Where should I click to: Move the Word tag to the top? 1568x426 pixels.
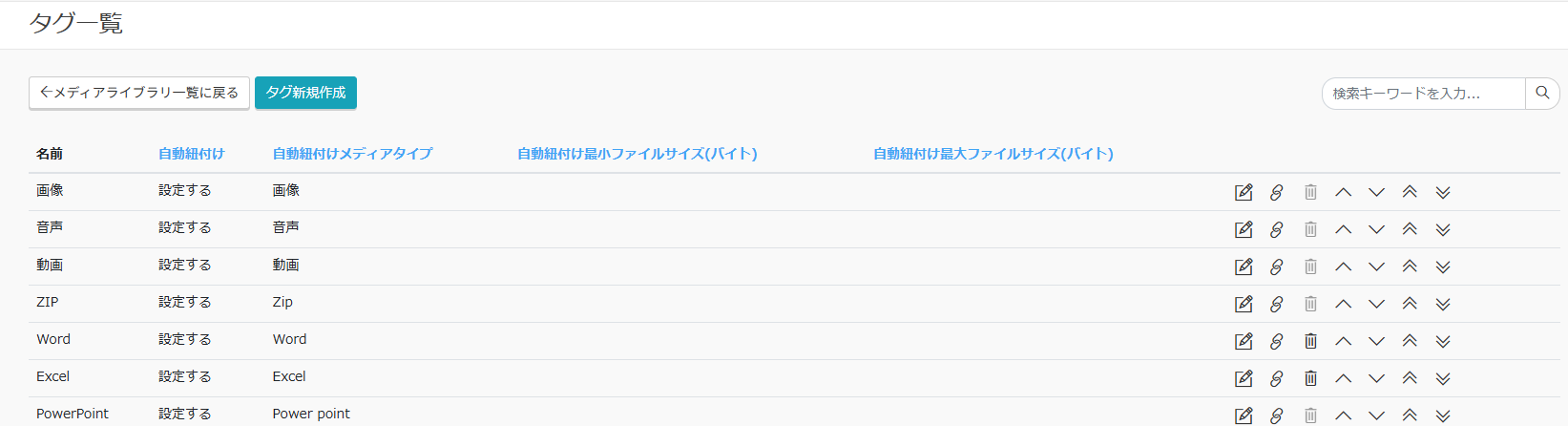[x=1410, y=341]
